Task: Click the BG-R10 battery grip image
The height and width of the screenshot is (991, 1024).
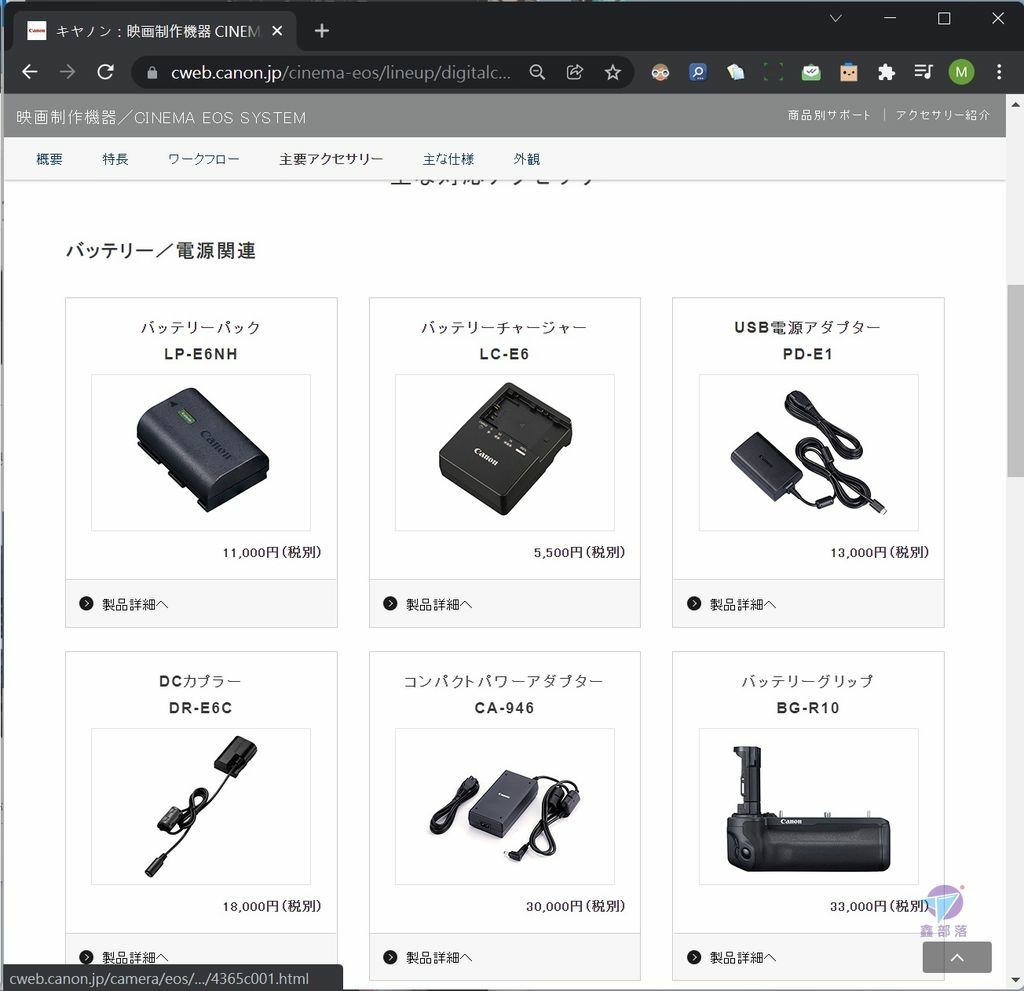Action: coord(808,806)
